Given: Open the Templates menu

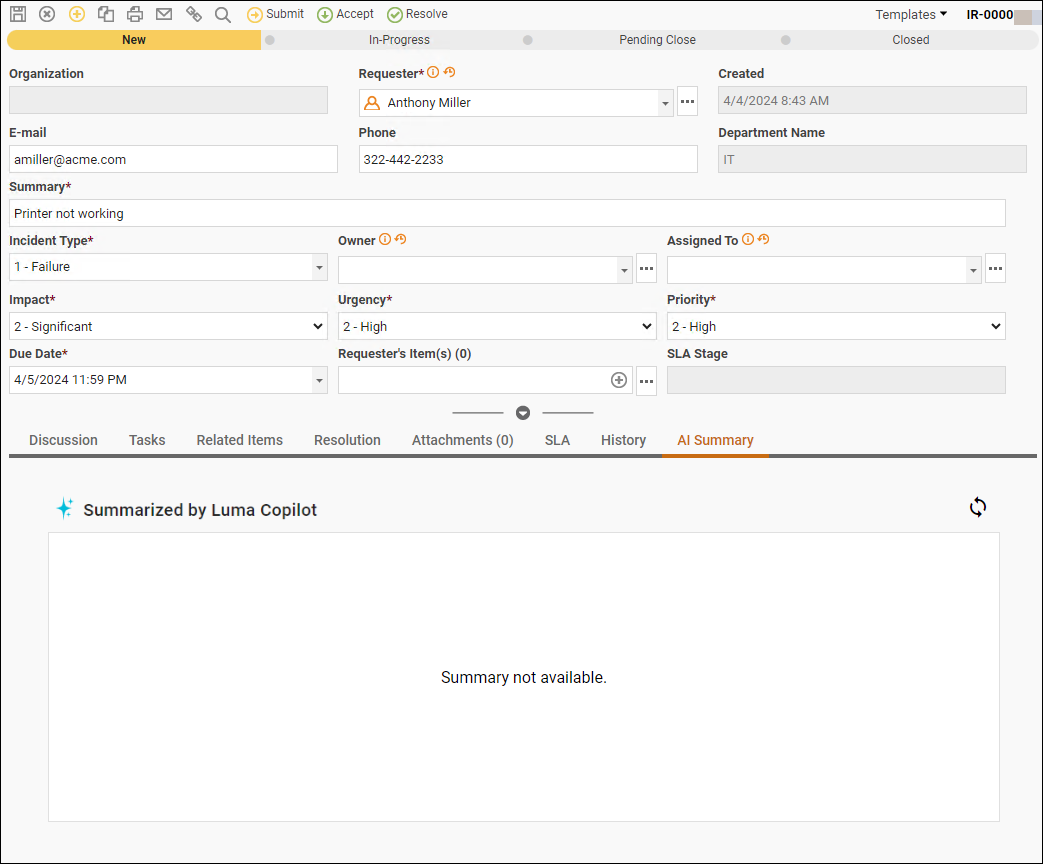Looking at the screenshot, I should coord(911,14).
